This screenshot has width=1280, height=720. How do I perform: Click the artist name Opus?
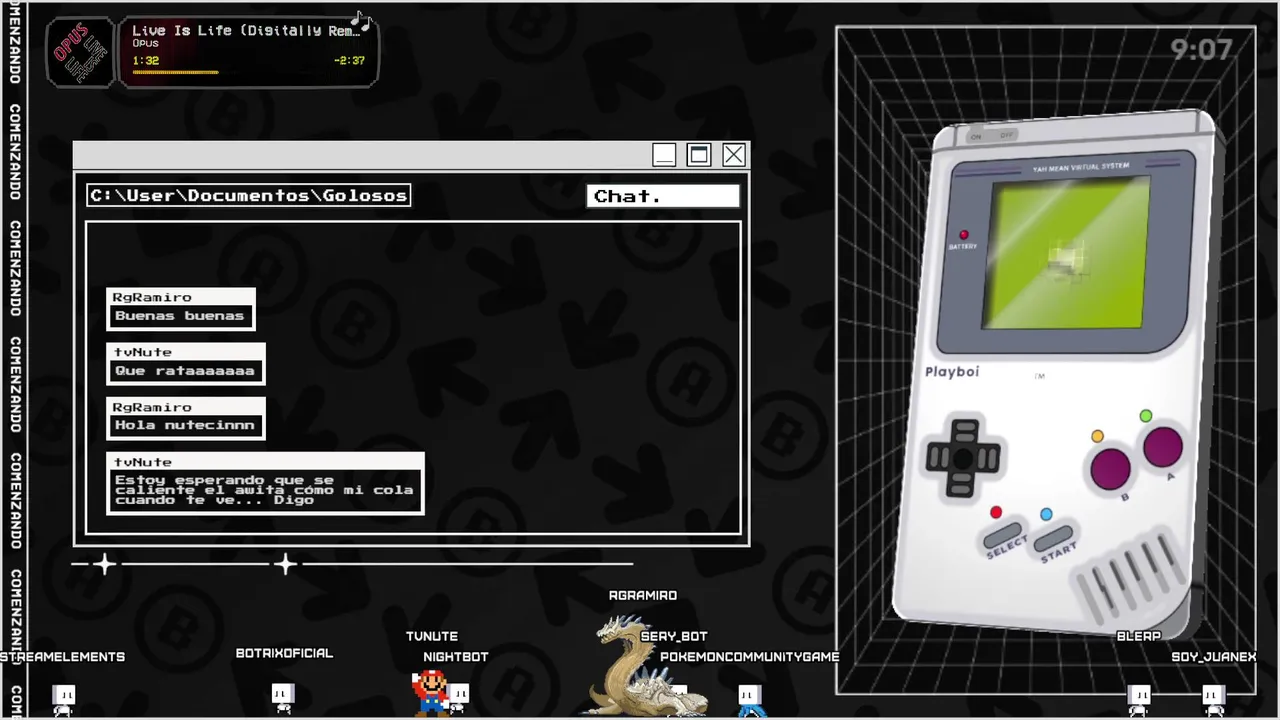coord(145,44)
